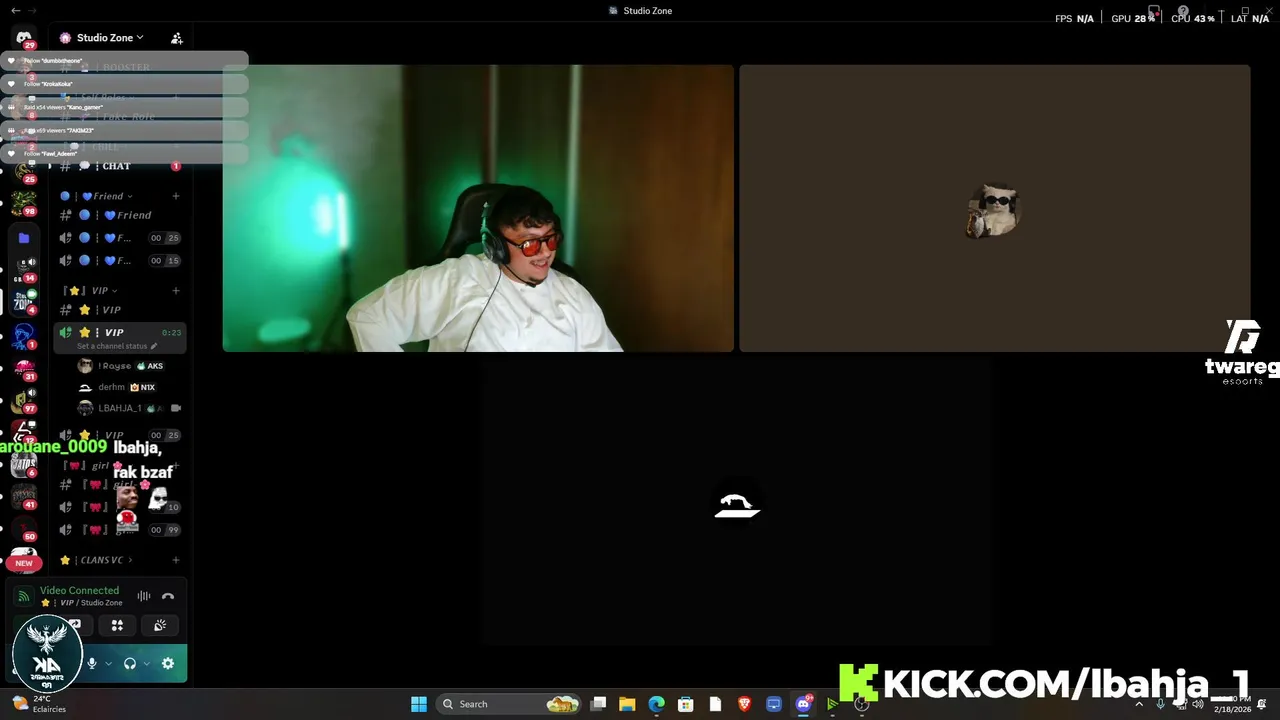This screenshot has width=1280, height=720.
Task: Select server icon with badge 98
Action: (24, 203)
